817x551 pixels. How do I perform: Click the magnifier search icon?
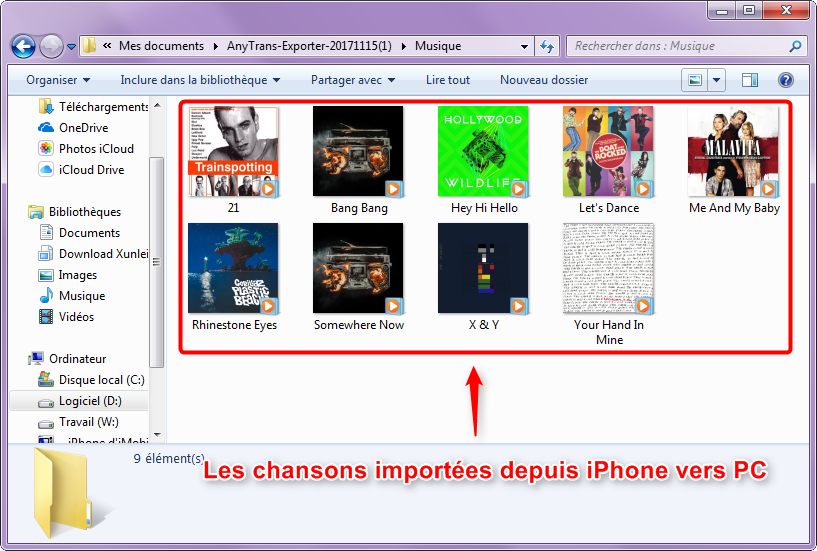(x=795, y=46)
